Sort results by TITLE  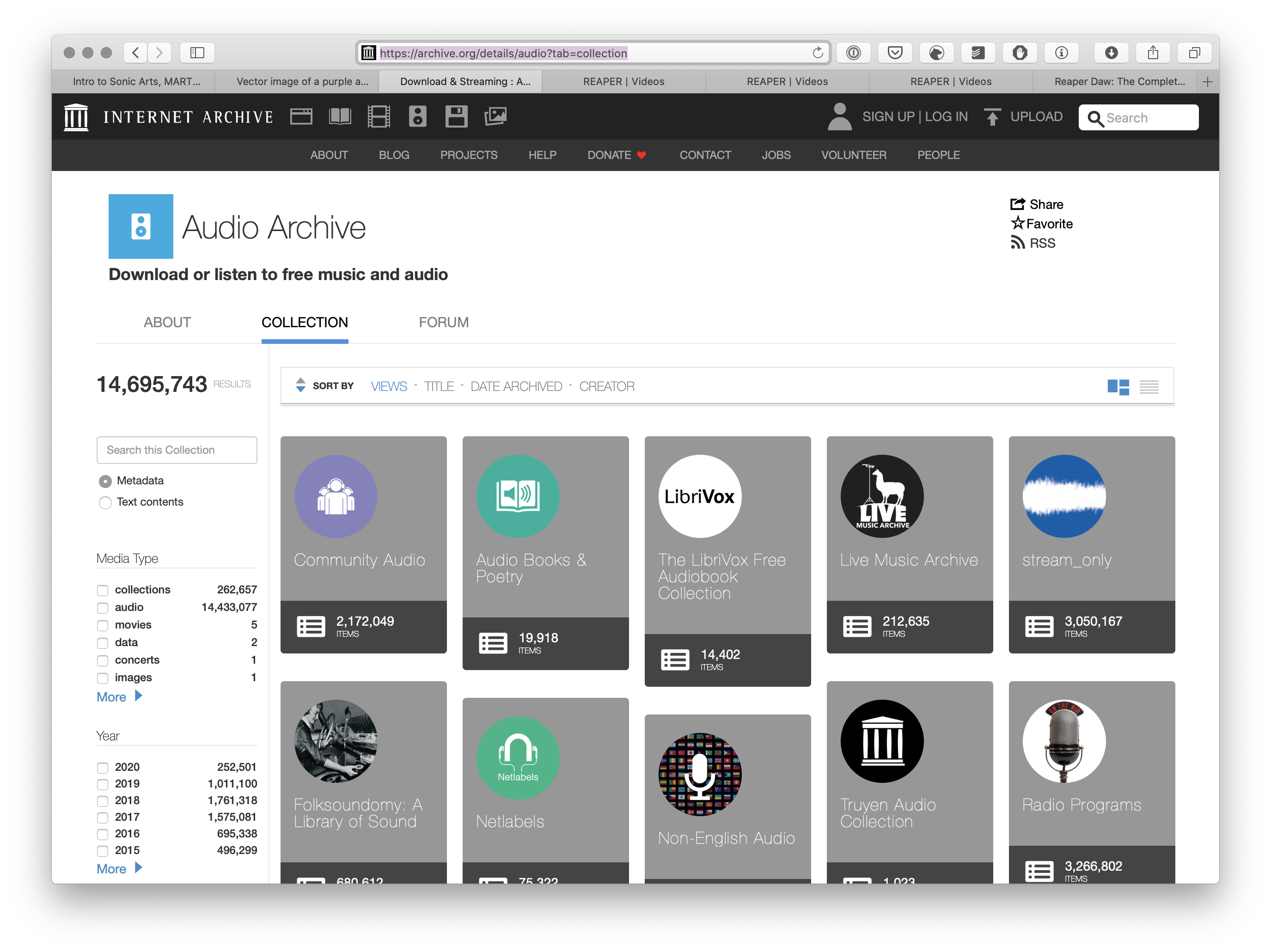(439, 387)
